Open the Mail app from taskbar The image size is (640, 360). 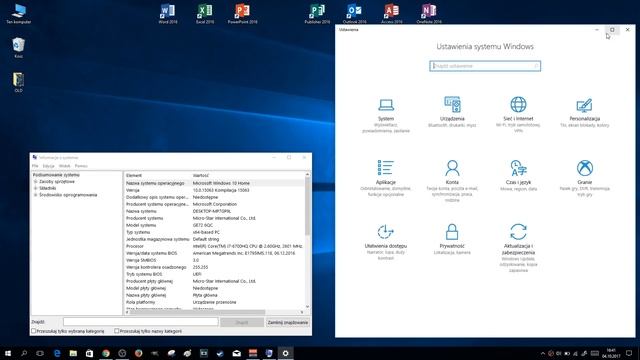236,353
